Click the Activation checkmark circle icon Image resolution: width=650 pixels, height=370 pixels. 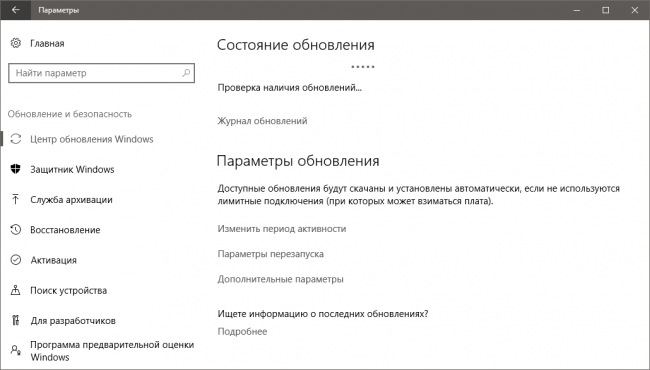16,260
